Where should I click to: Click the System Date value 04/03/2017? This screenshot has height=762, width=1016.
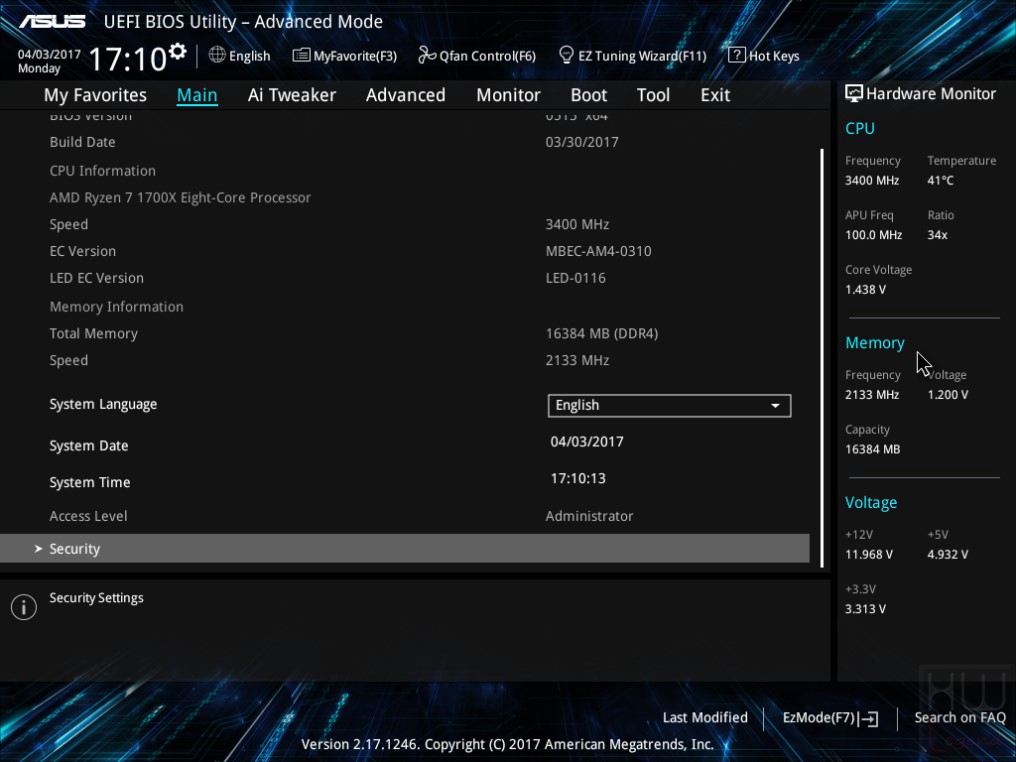587,442
